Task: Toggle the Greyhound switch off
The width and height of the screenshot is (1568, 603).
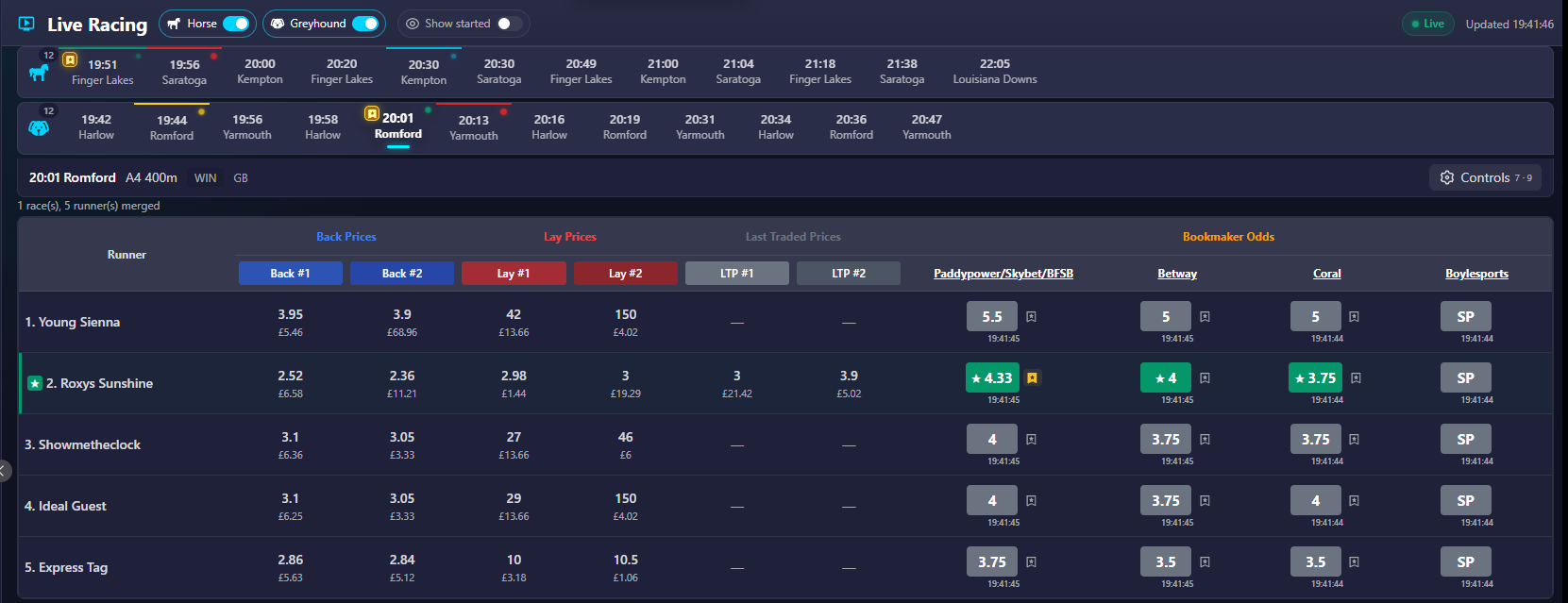Action: (364, 24)
